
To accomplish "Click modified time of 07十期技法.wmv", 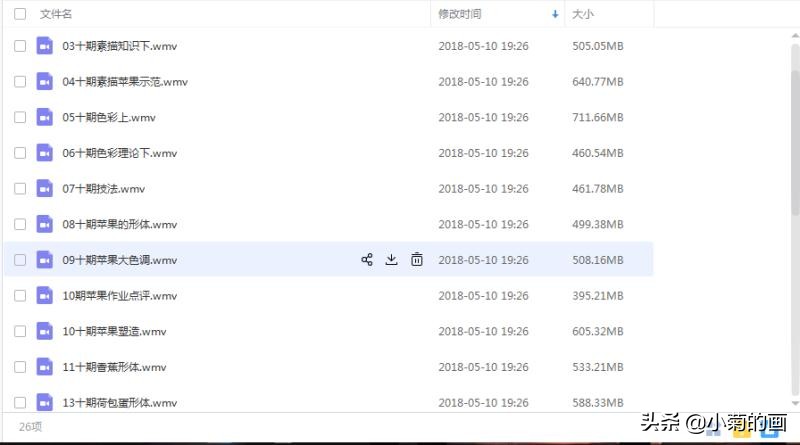I will coord(483,189).
